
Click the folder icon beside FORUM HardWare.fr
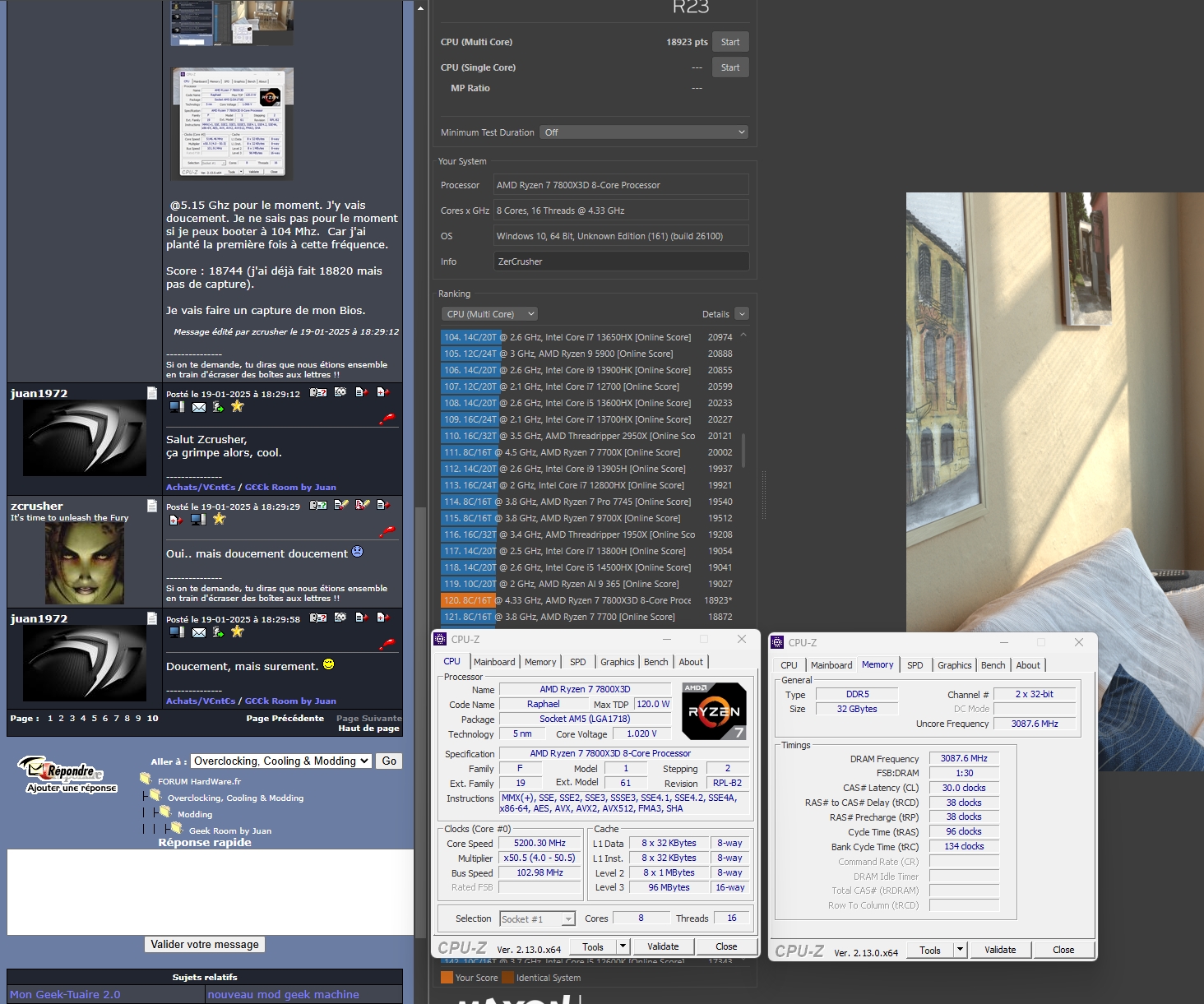(x=146, y=779)
